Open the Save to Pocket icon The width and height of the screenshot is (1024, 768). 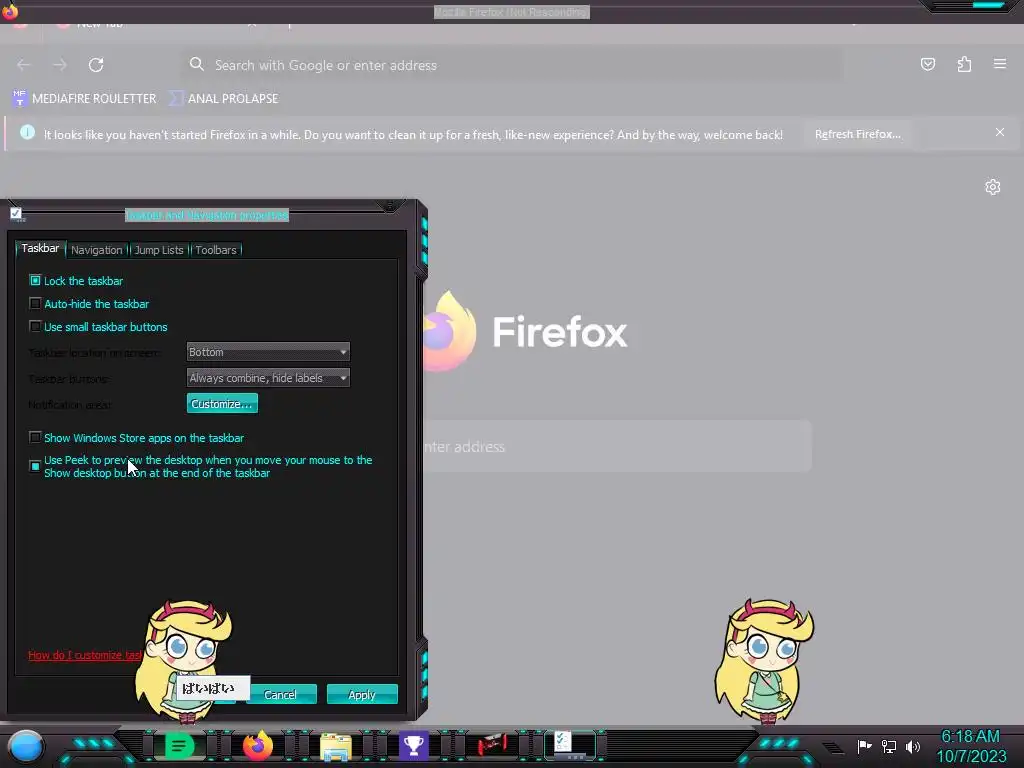click(x=927, y=64)
